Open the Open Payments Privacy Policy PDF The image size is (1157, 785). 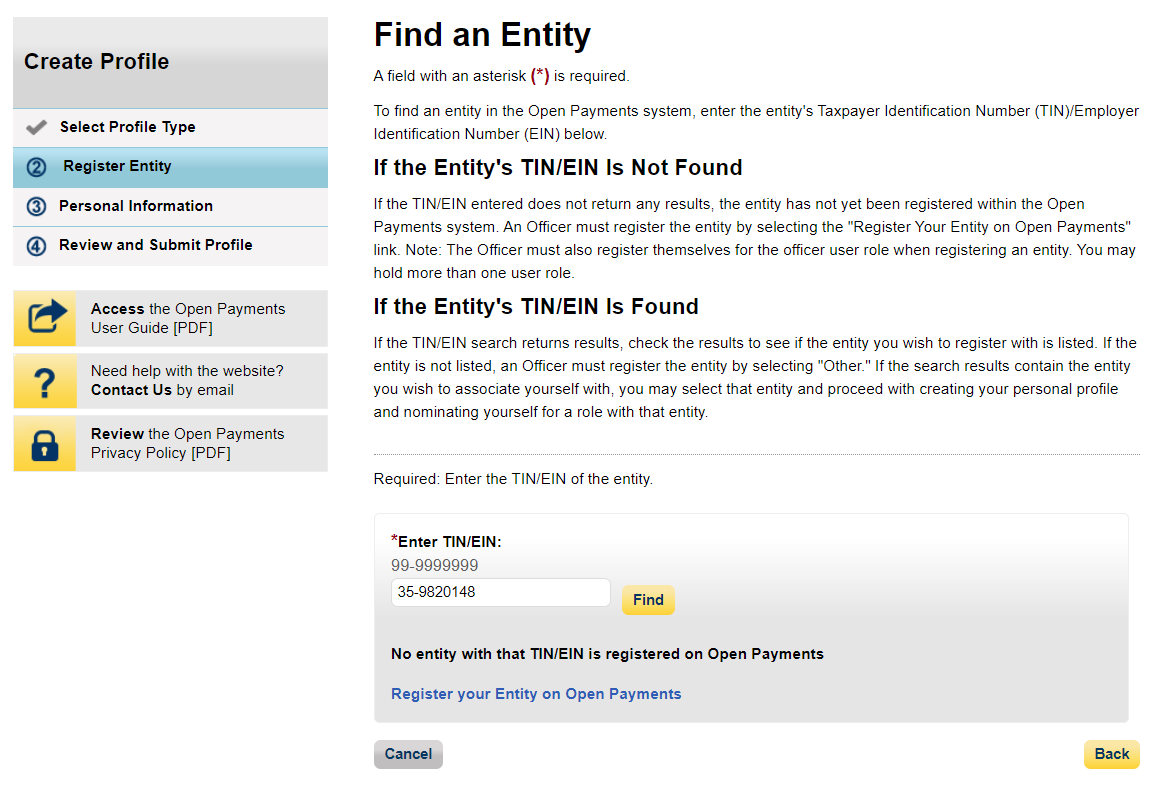(x=187, y=443)
